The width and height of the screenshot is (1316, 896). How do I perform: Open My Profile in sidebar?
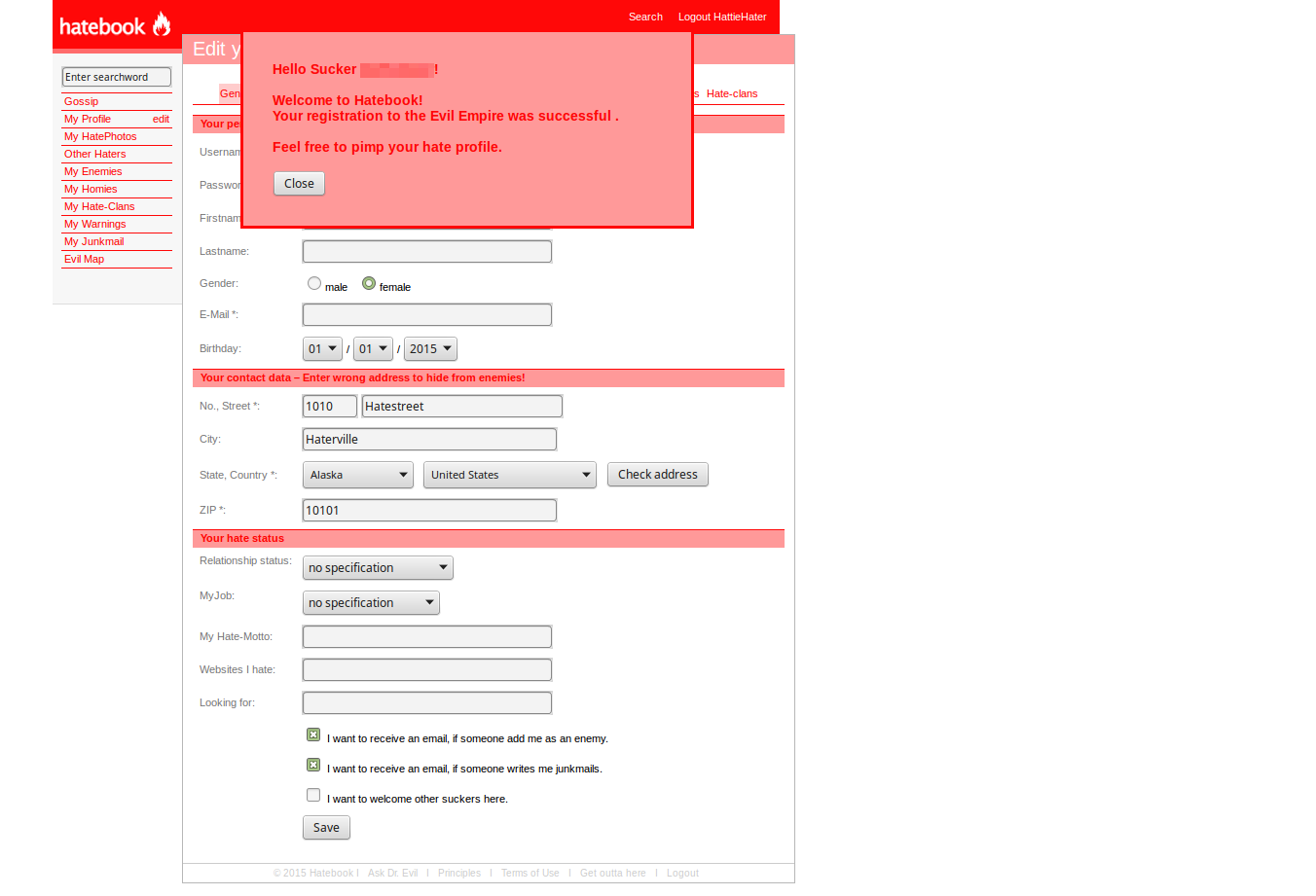(x=88, y=119)
